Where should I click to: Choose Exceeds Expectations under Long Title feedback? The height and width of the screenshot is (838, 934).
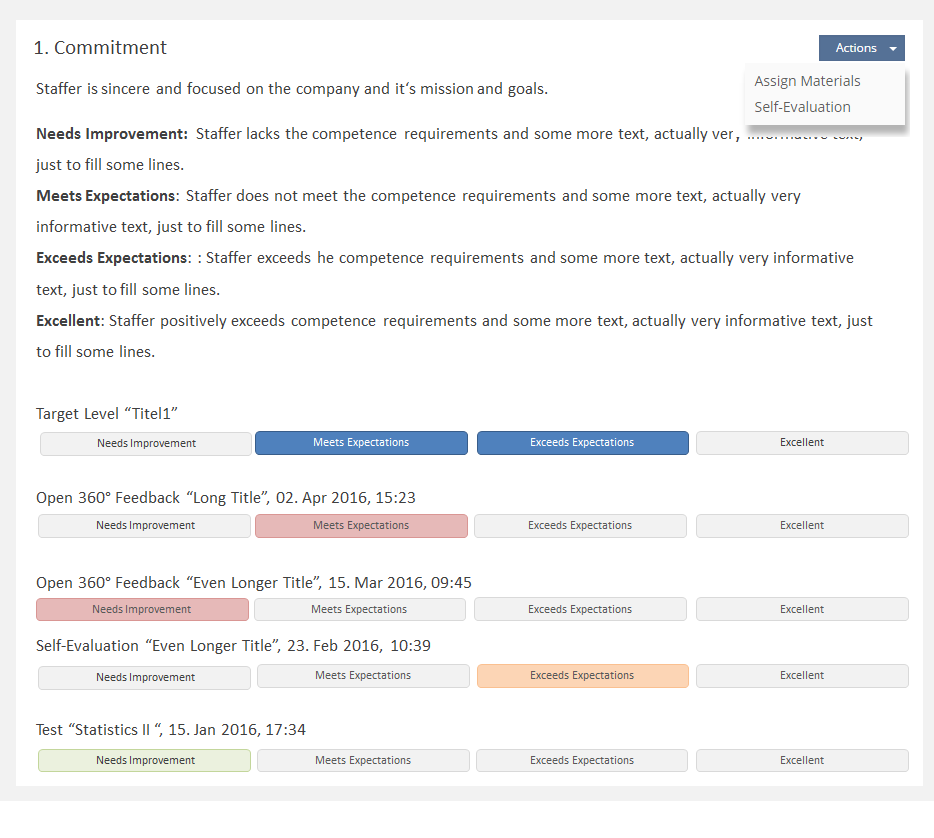tap(580, 525)
